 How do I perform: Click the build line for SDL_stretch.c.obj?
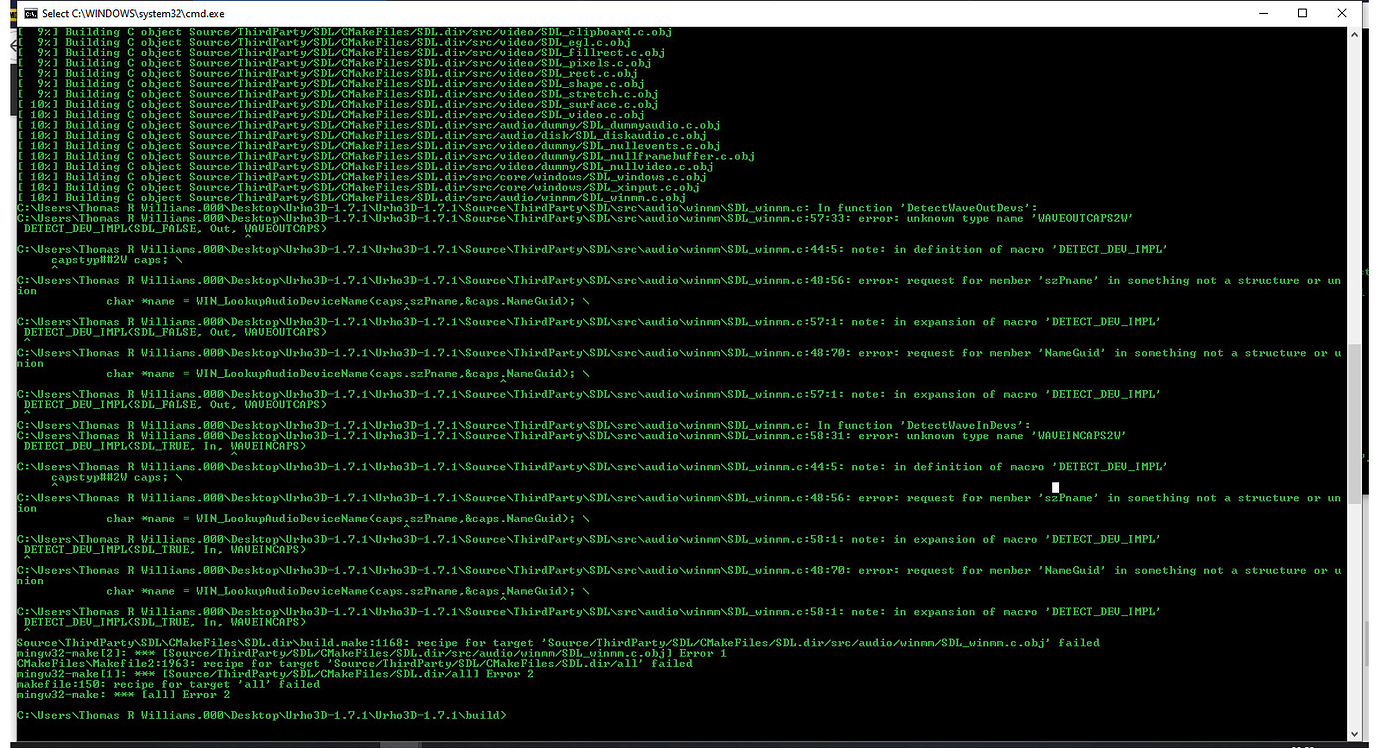click(338, 94)
